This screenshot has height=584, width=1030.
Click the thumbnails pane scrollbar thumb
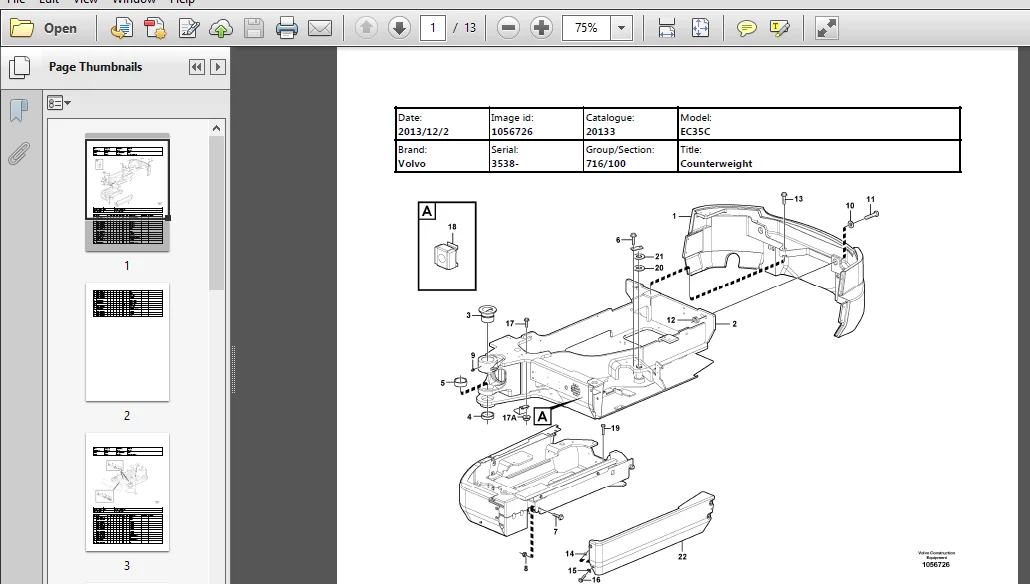217,213
